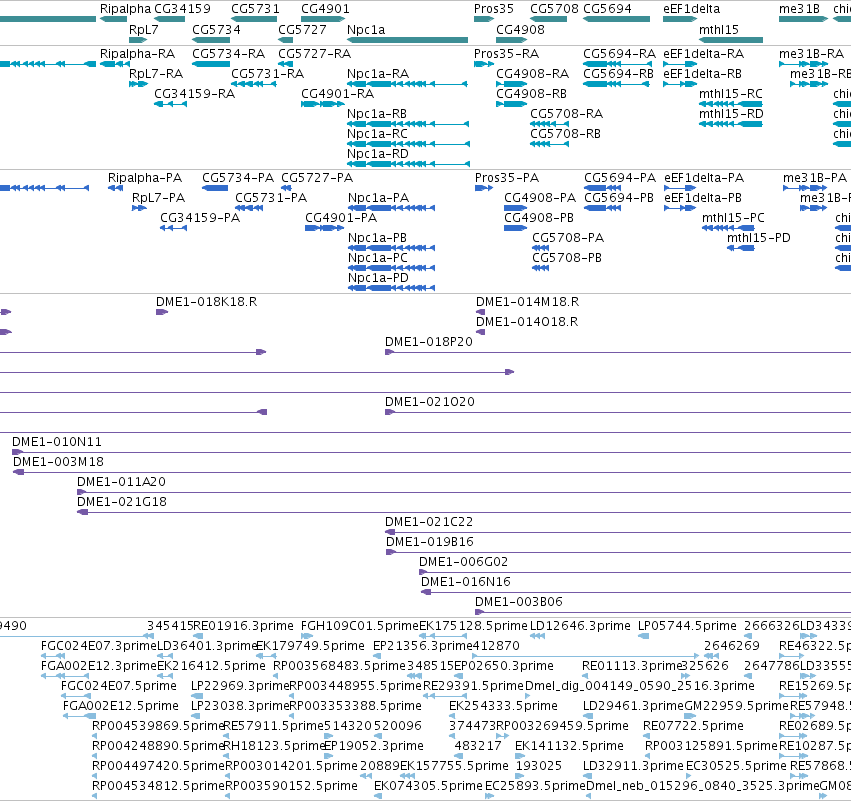The height and width of the screenshot is (801, 851).
Task: Select the Npc1a gene bar
Action: coord(407,40)
